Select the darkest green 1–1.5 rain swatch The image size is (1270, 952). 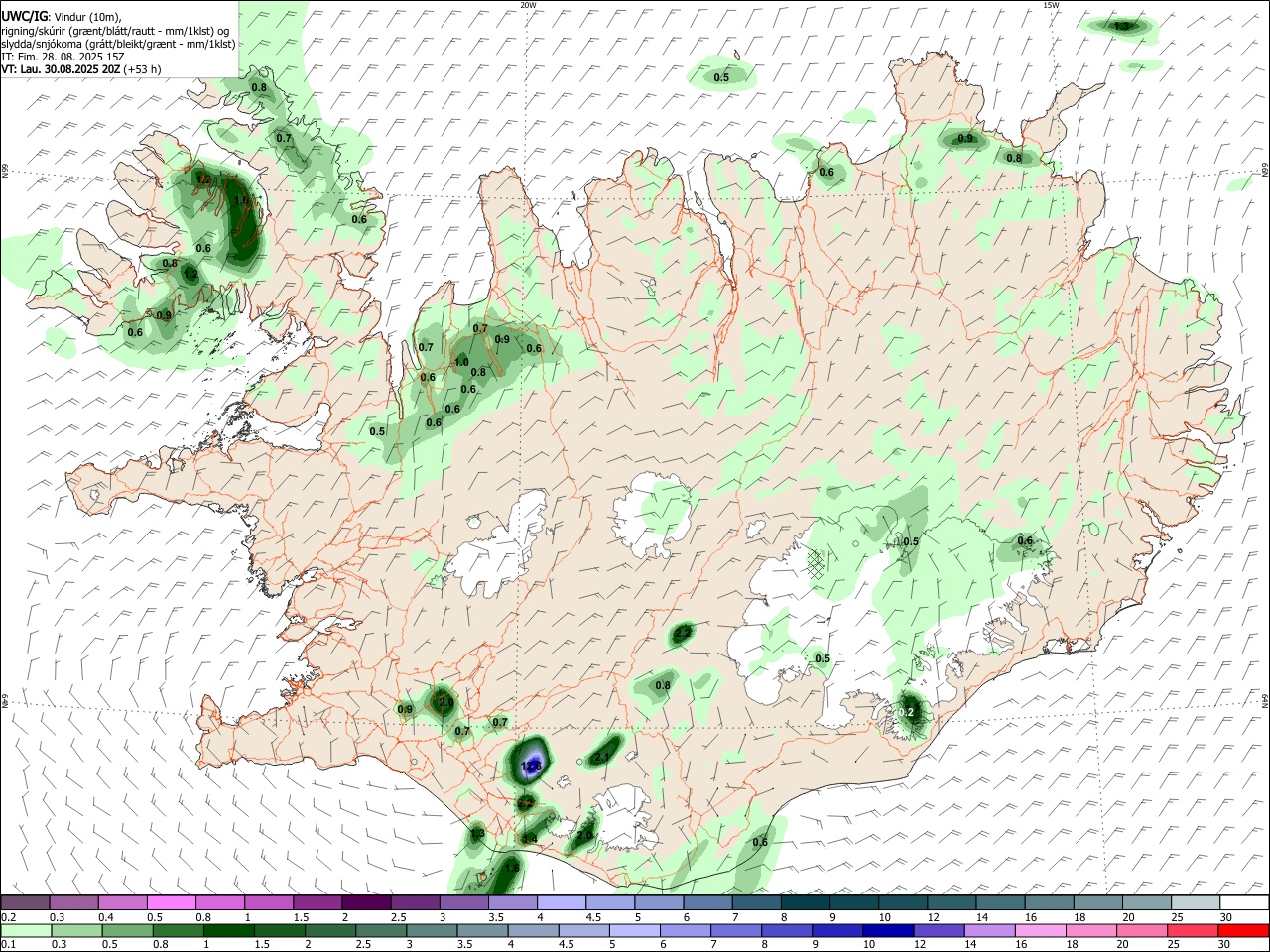coord(228,930)
